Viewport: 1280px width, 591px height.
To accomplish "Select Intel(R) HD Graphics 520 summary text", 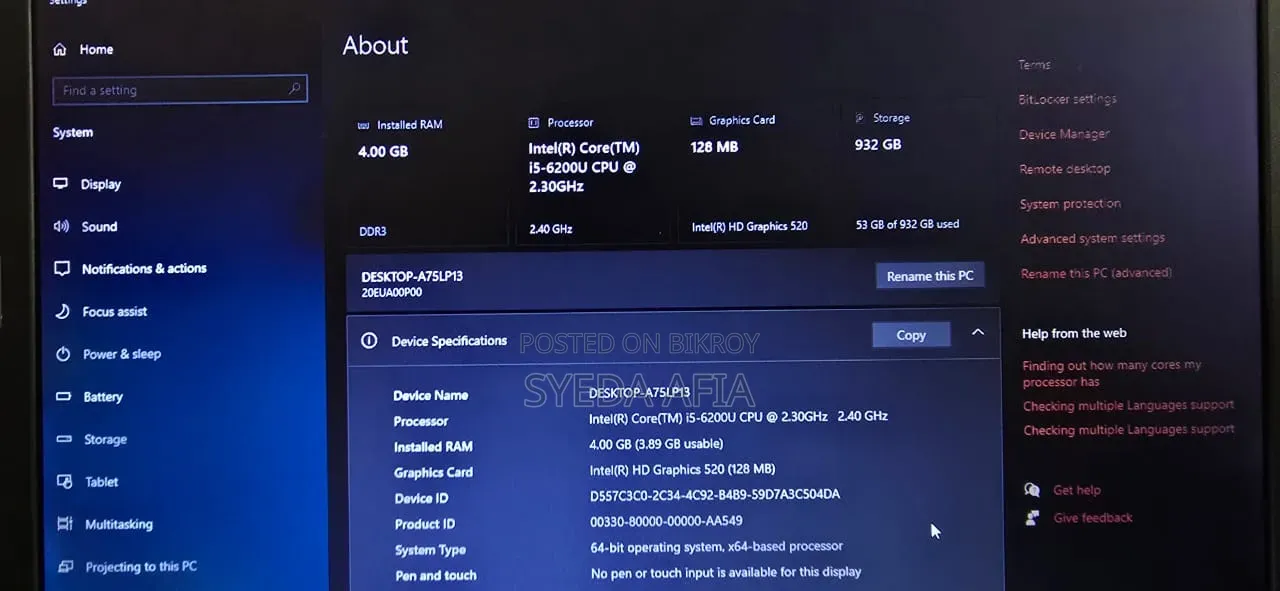I will (749, 227).
